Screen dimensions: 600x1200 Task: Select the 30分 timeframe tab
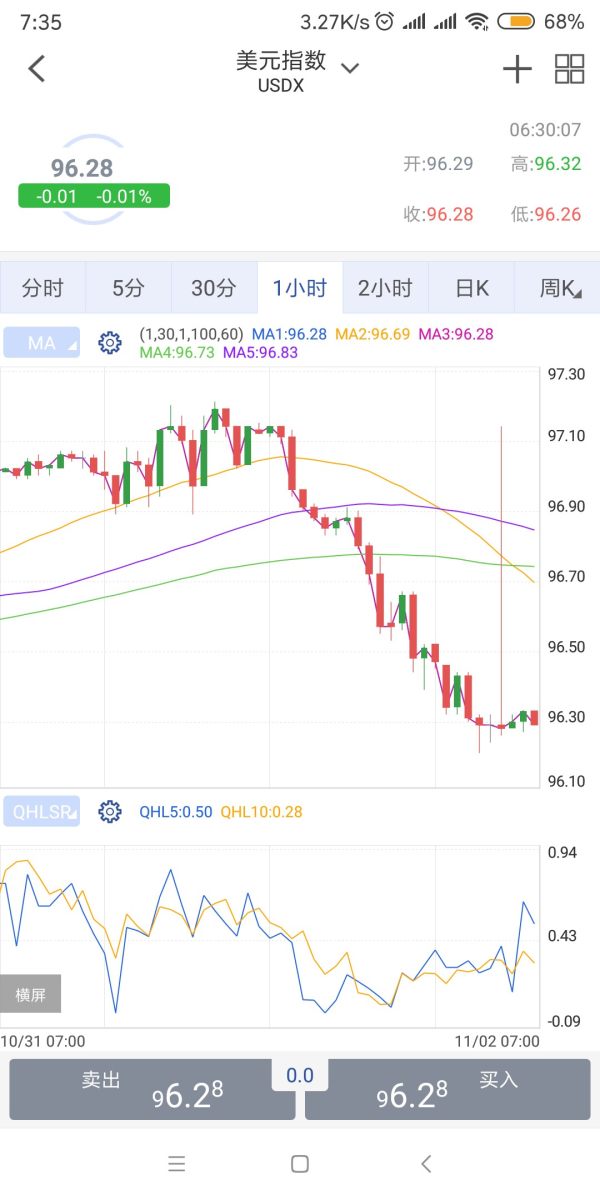[x=214, y=288]
